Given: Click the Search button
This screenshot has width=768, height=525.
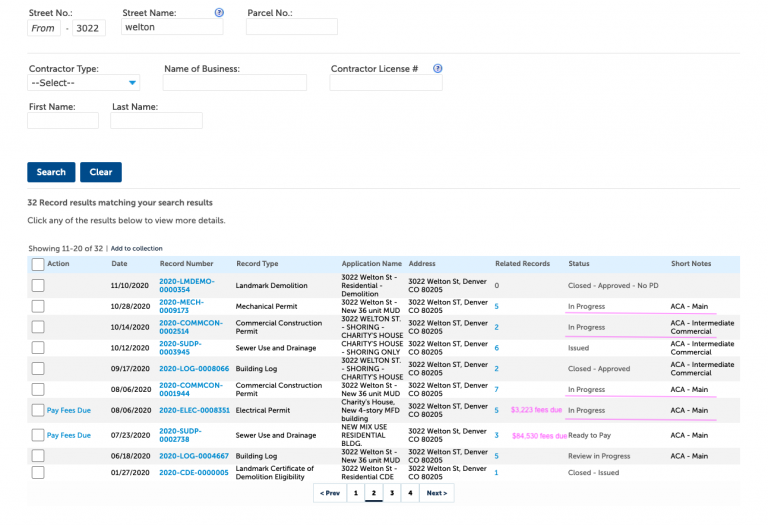Looking at the screenshot, I should pyautogui.click(x=51, y=172).
